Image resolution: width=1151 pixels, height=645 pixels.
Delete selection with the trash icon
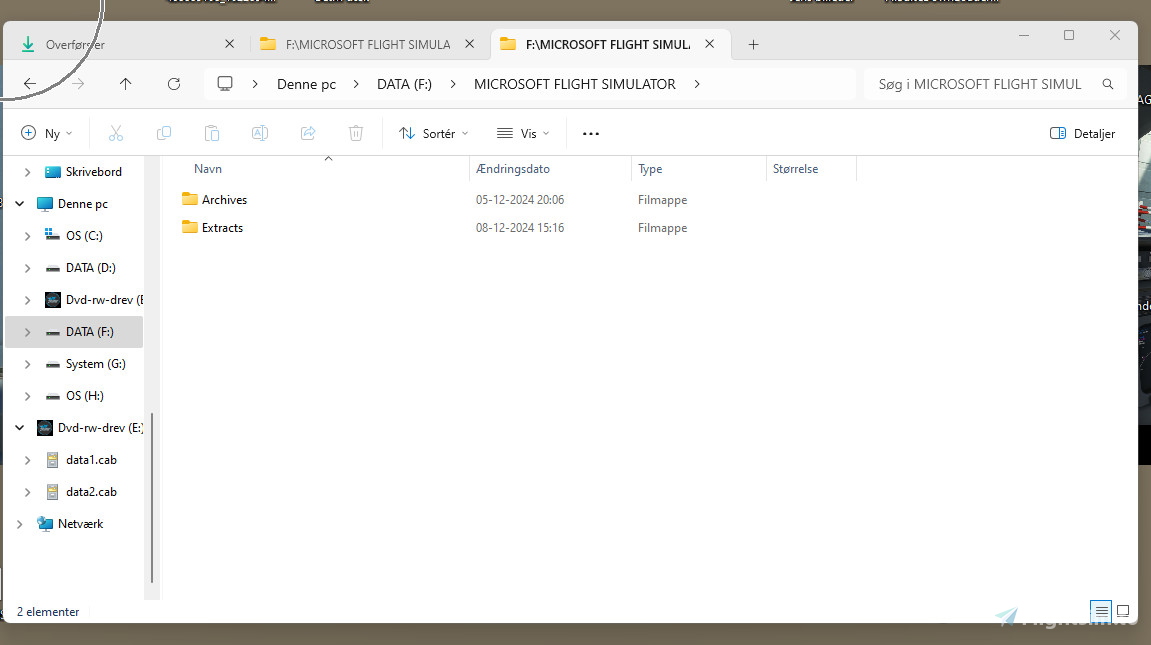(356, 133)
